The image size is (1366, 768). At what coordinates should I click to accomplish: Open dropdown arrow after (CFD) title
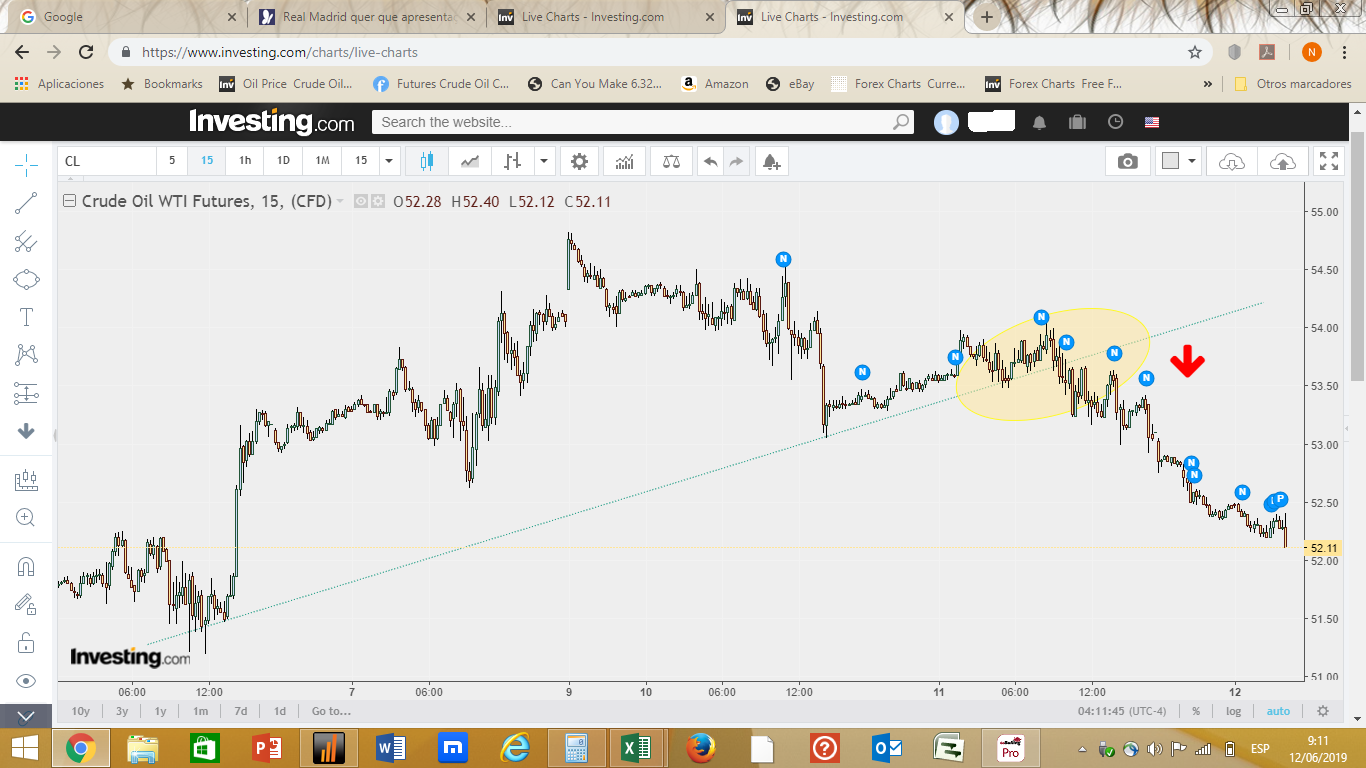[x=340, y=201]
